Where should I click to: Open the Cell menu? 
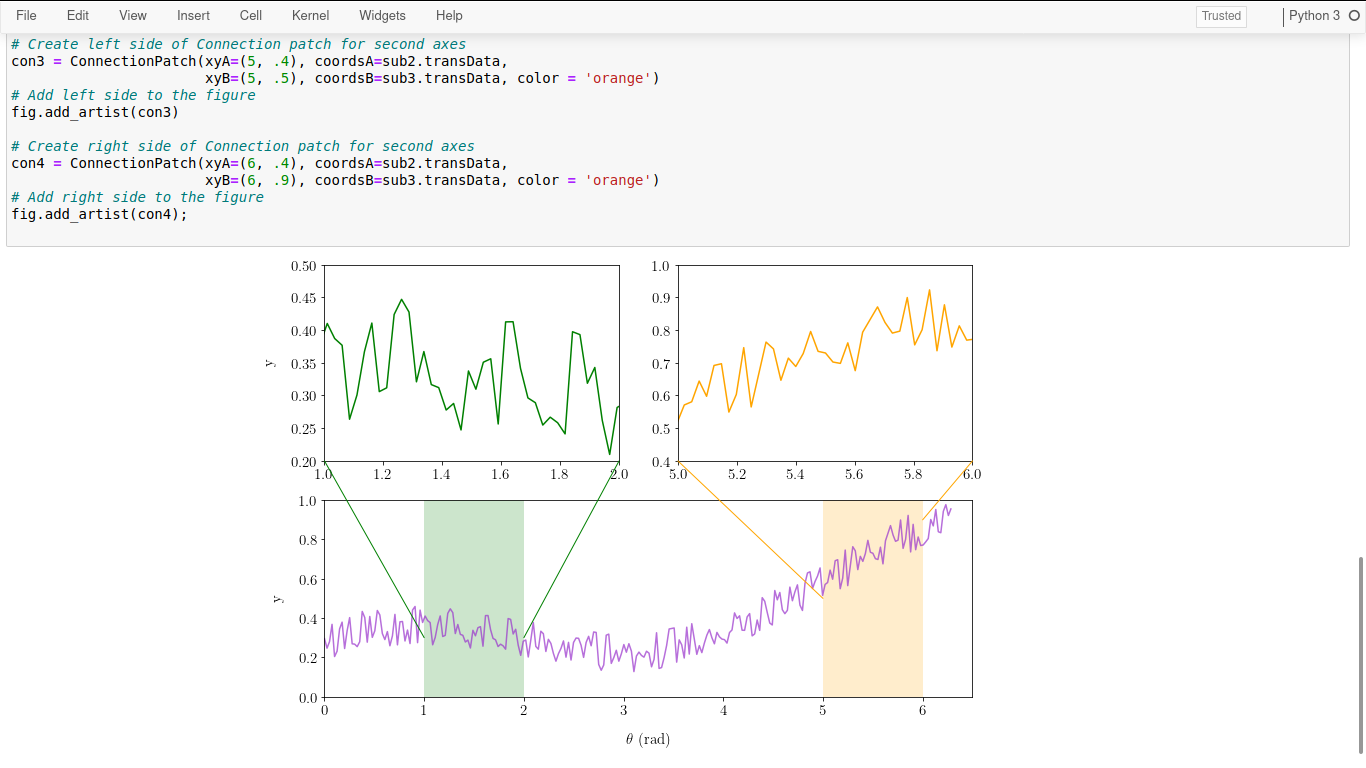pyautogui.click(x=251, y=15)
